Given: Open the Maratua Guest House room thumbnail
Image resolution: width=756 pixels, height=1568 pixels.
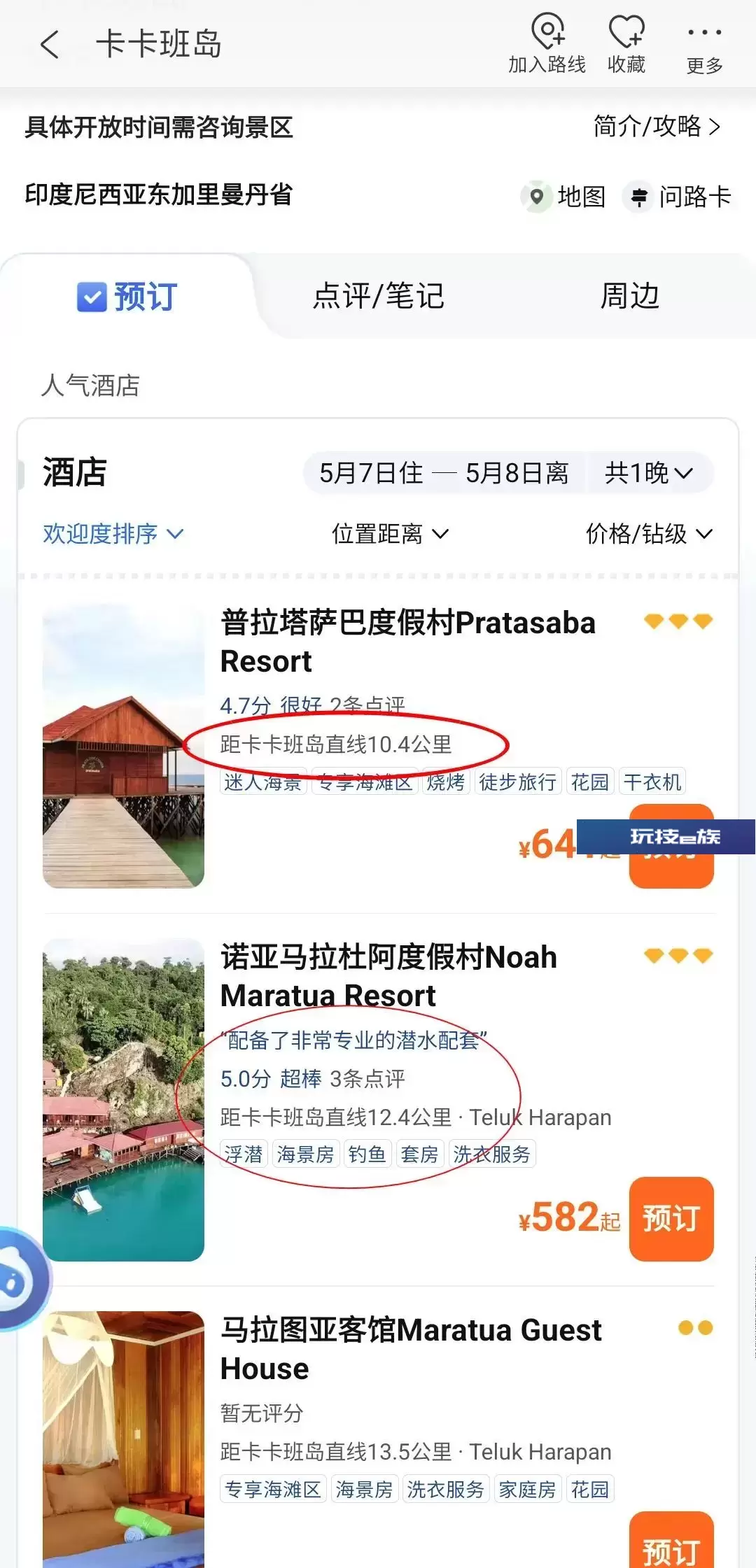Looking at the screenshot, I should pos(123,1439).
